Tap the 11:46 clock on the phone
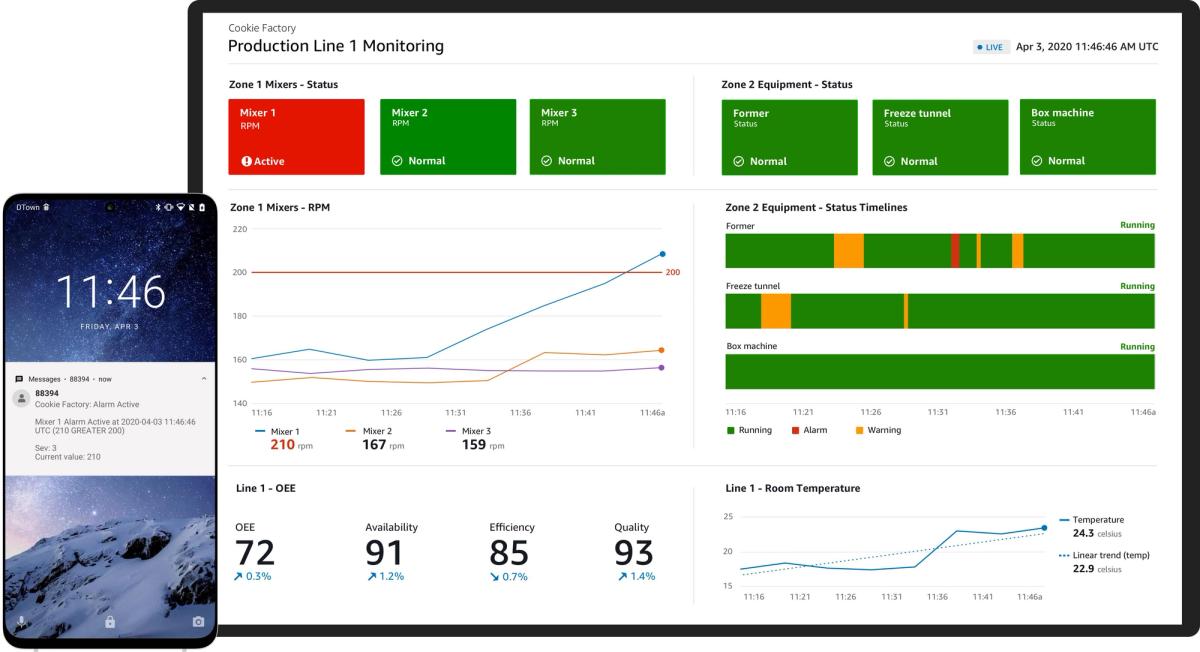The image size is (1200, 652). click(110, 292)
